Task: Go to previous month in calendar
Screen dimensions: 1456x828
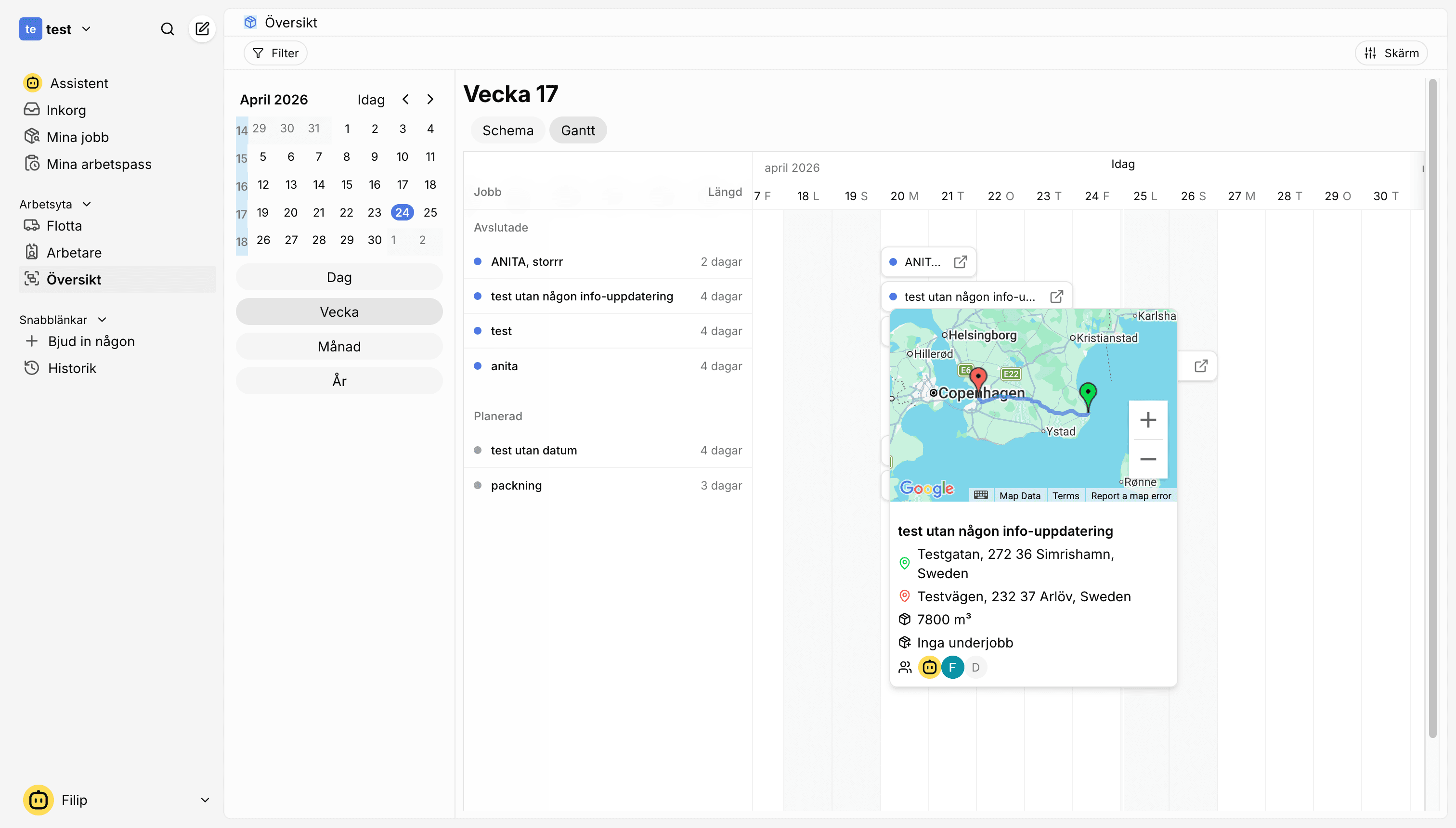Action: point(405,100)
